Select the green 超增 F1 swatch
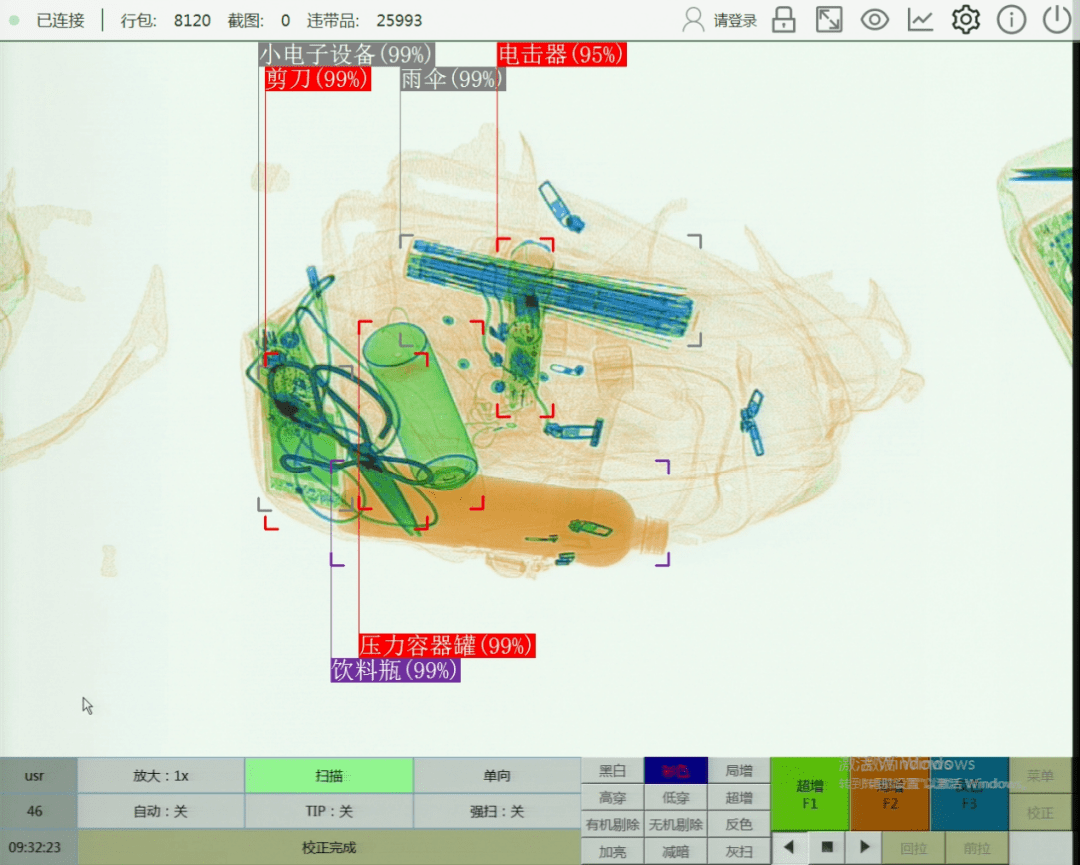1080x865 pixels. (x=809, y=793)
